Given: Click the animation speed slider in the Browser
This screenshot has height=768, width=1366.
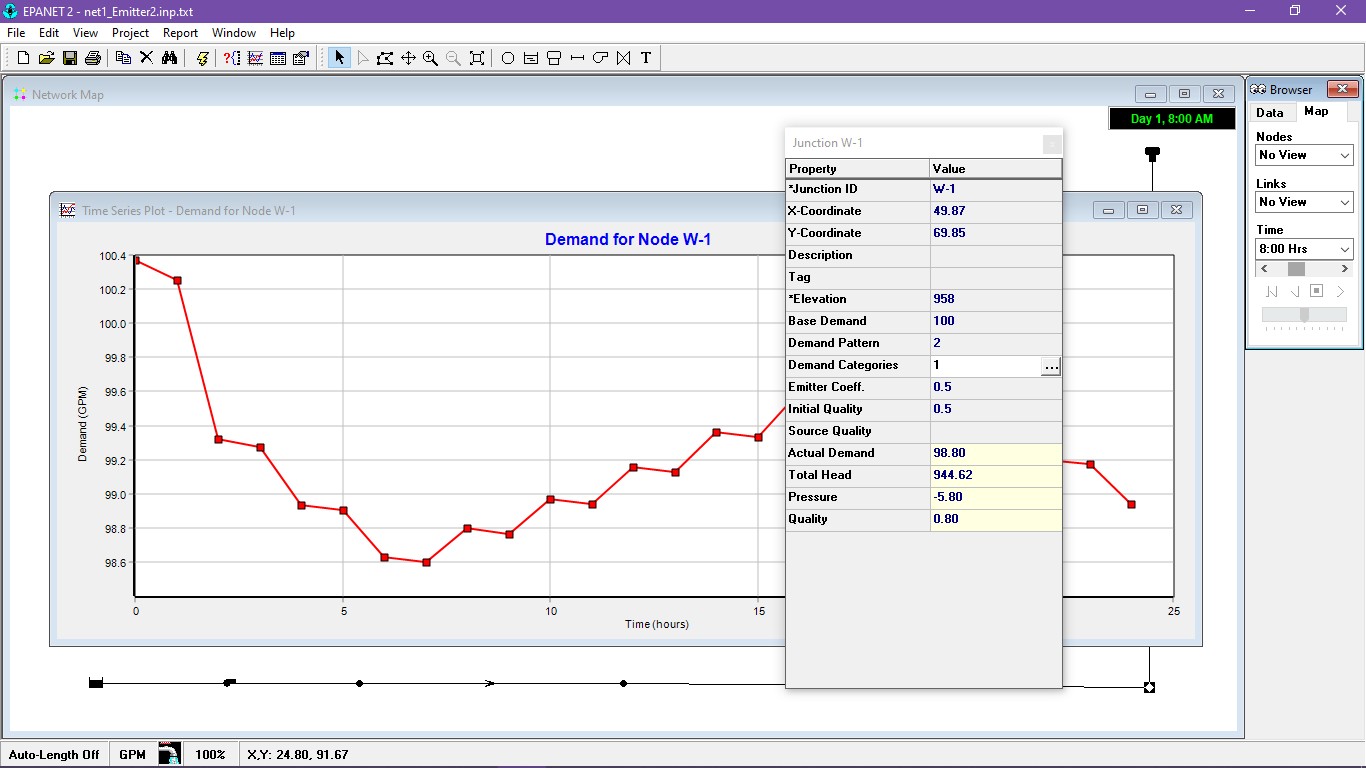Looking at the screenshot, I should pyautogui.click(x=1303, y=313).
